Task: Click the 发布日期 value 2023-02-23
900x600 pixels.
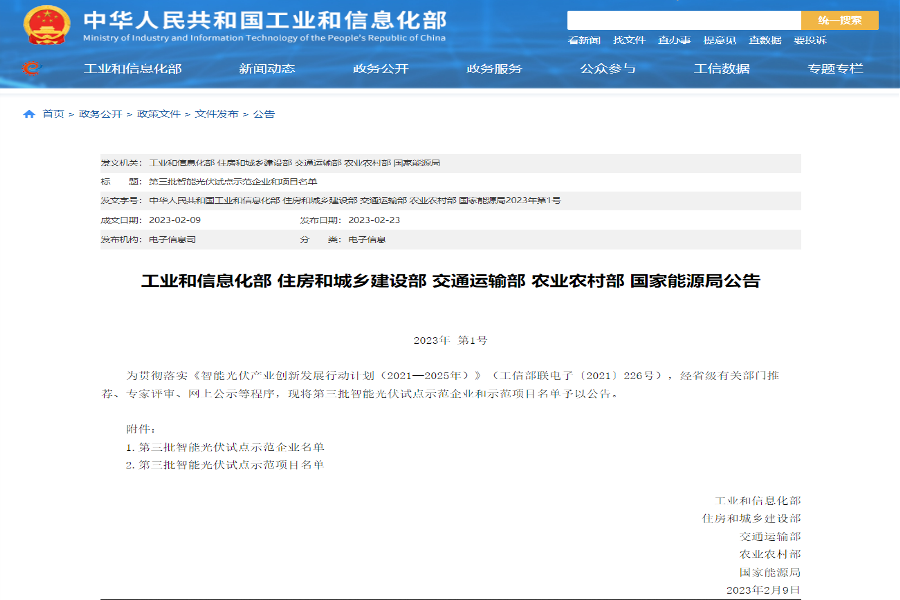Action: point(374,220)
